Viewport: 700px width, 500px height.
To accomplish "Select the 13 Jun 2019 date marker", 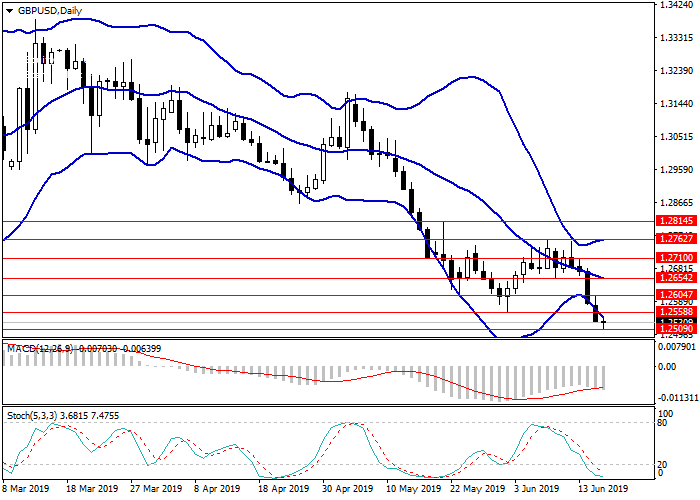I will coord(602,489).
